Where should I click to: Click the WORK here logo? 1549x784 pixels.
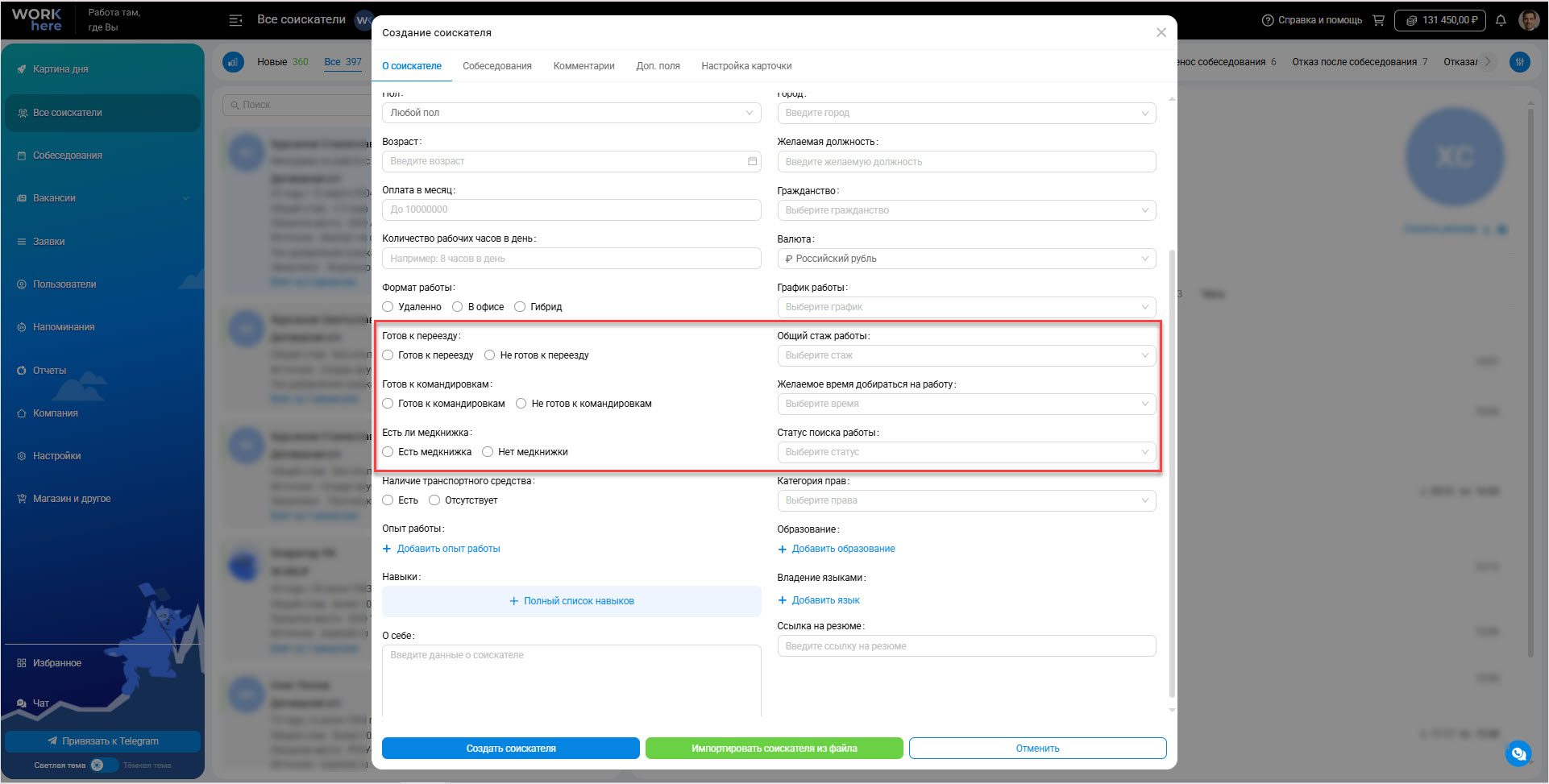pos(37,20)
